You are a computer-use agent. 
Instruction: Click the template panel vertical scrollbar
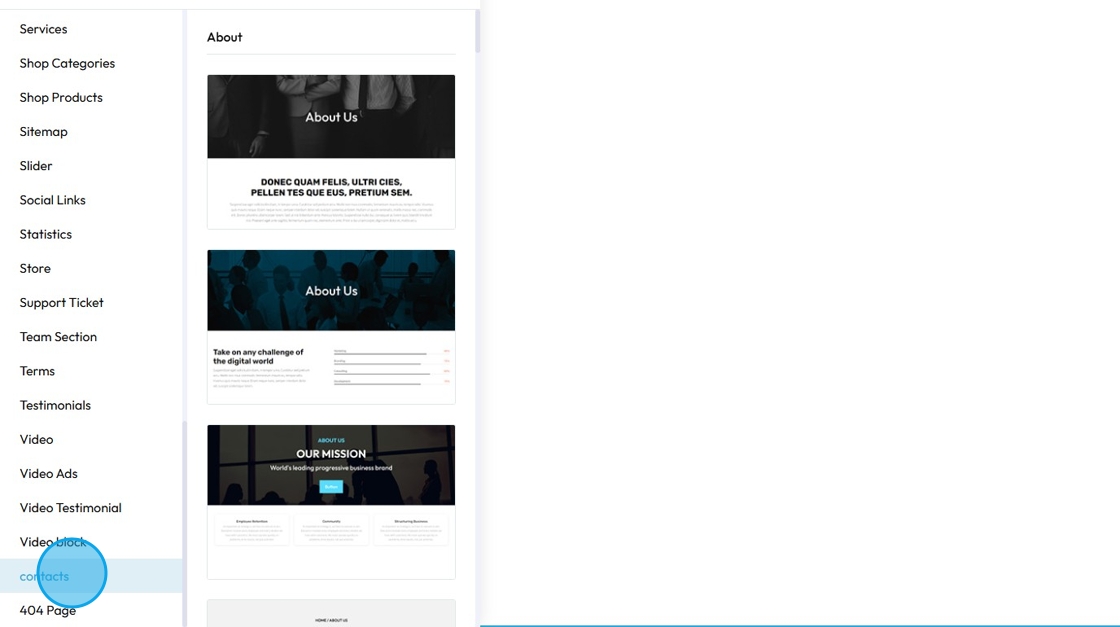pyautogui.click(x=477, y=31)
